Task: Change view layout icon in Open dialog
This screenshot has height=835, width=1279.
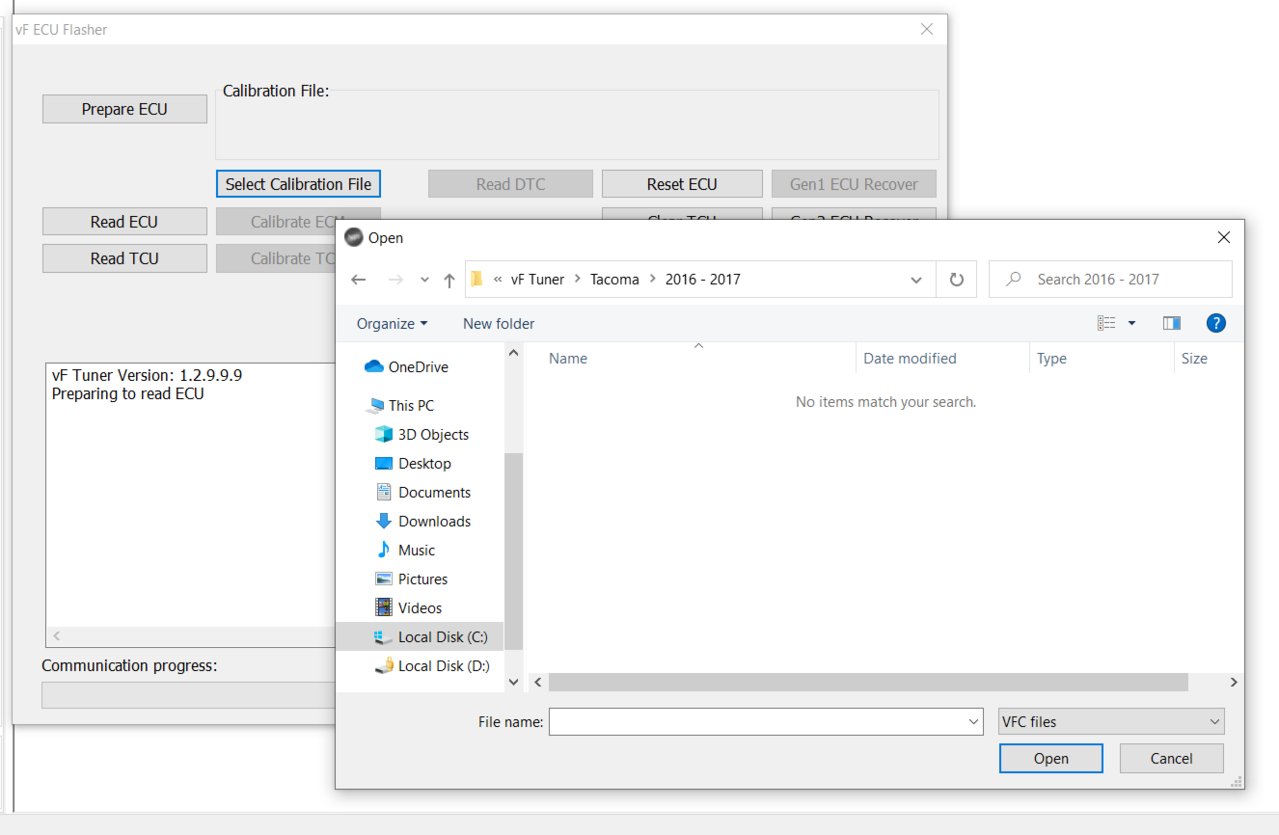Action: 1106,323
